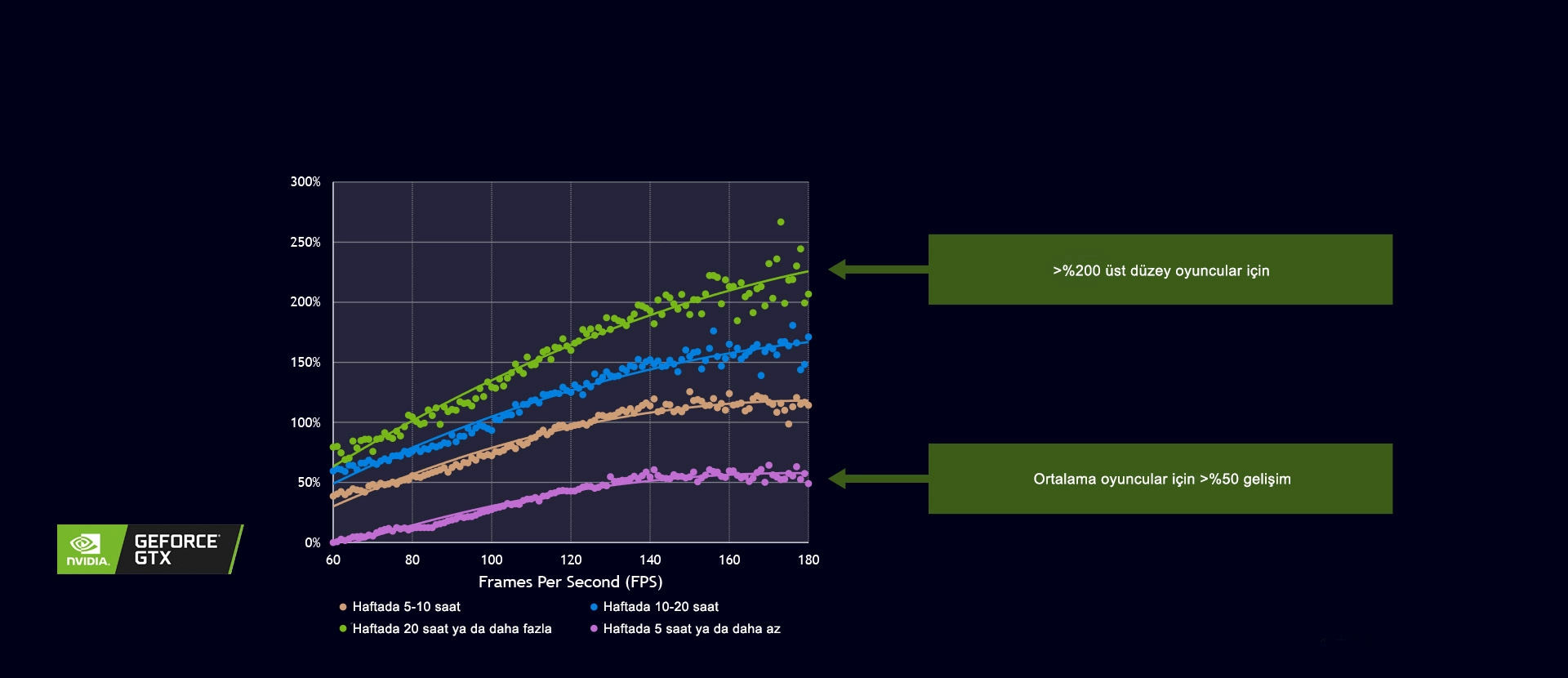The height and width of the screenshot is (678, 1568).
Task: Click the purple legend dot for 5 saat
Action: coord(594,629)
